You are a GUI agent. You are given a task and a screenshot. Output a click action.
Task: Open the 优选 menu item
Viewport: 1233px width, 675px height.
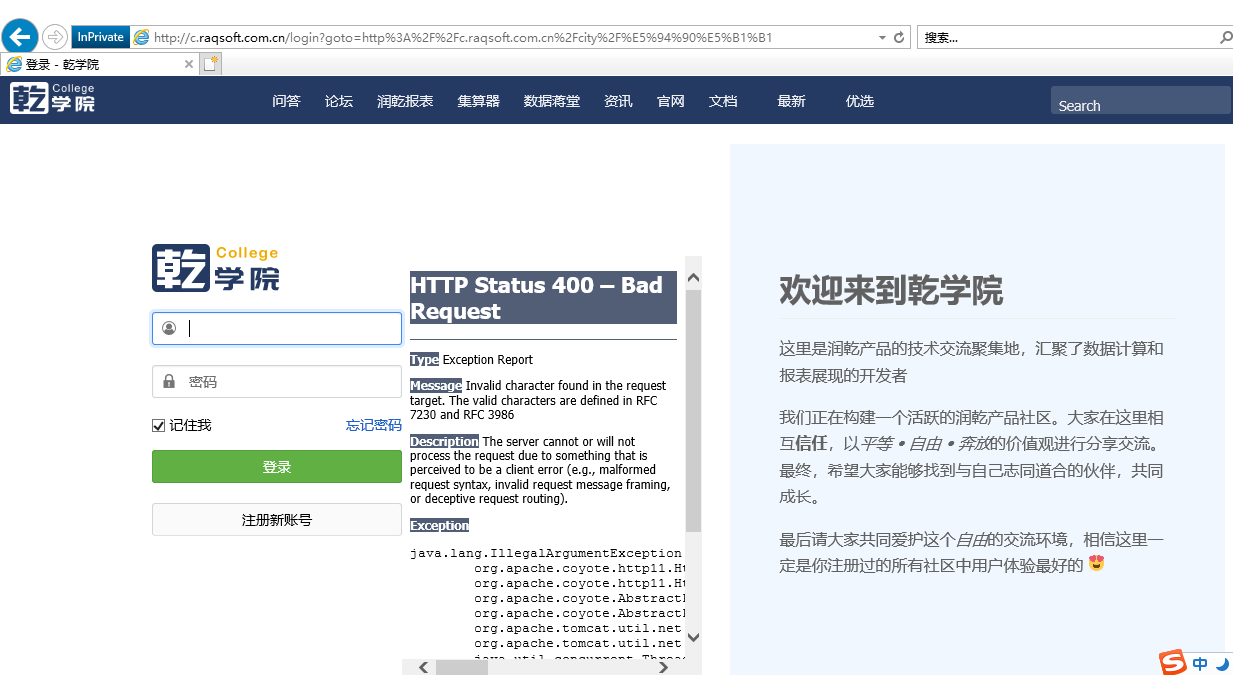(x=860, y=101)
